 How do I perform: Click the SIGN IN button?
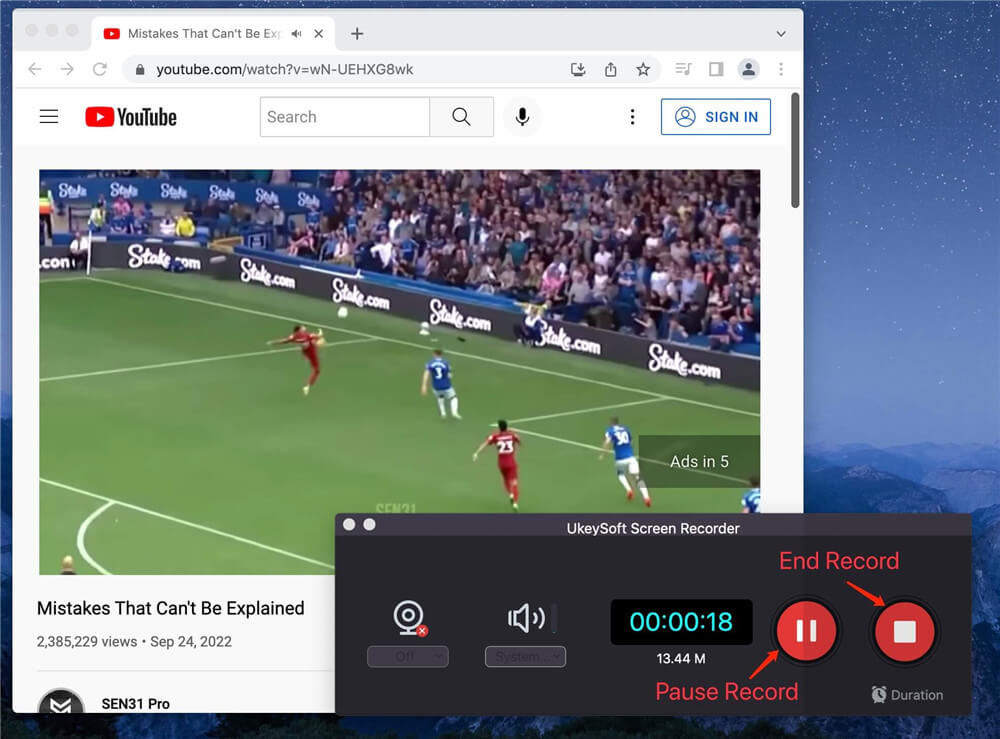tap(716, 117)
